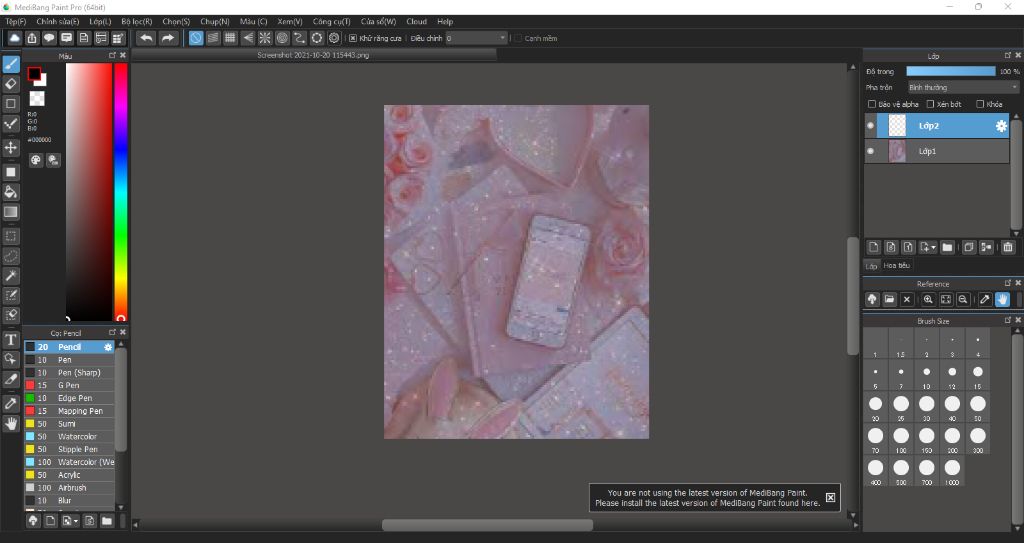Select the rectangular Select tool

point(11,236)
